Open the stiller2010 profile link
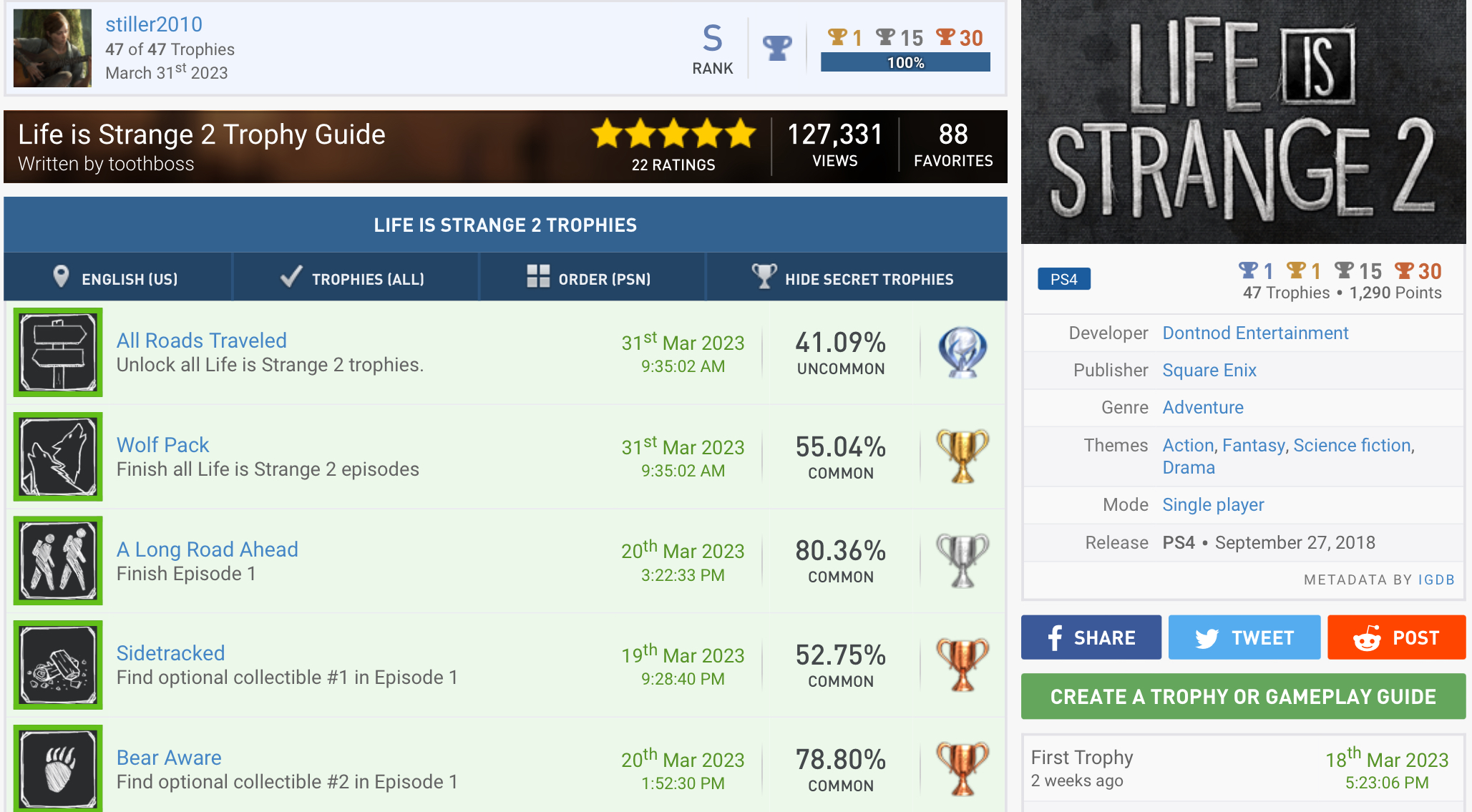Viewport: 1472px width, 812px height. [154, 24]
